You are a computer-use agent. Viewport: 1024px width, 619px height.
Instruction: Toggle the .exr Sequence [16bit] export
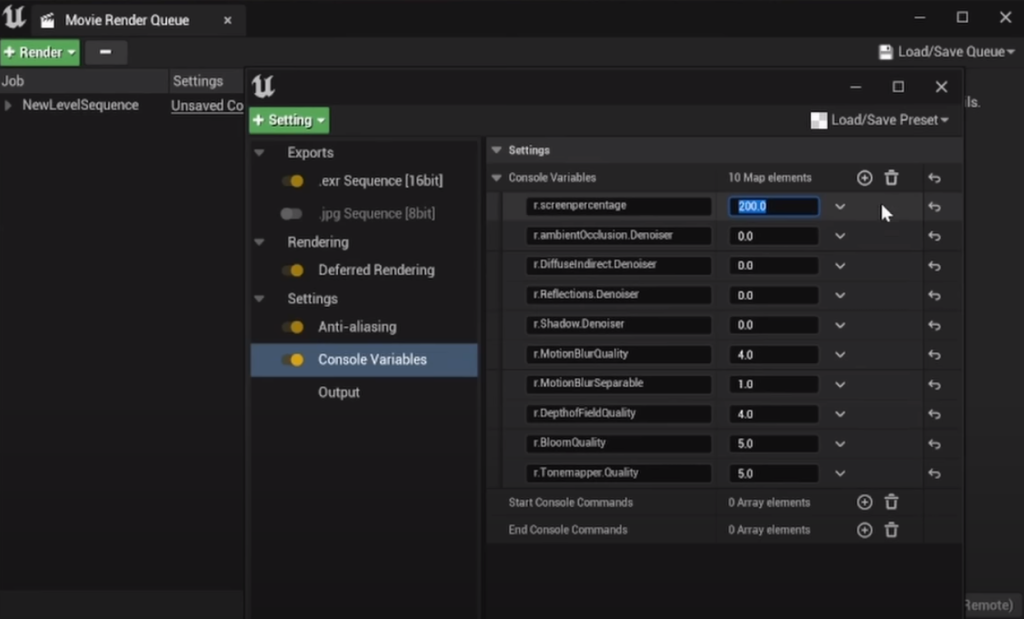[293, 181]
